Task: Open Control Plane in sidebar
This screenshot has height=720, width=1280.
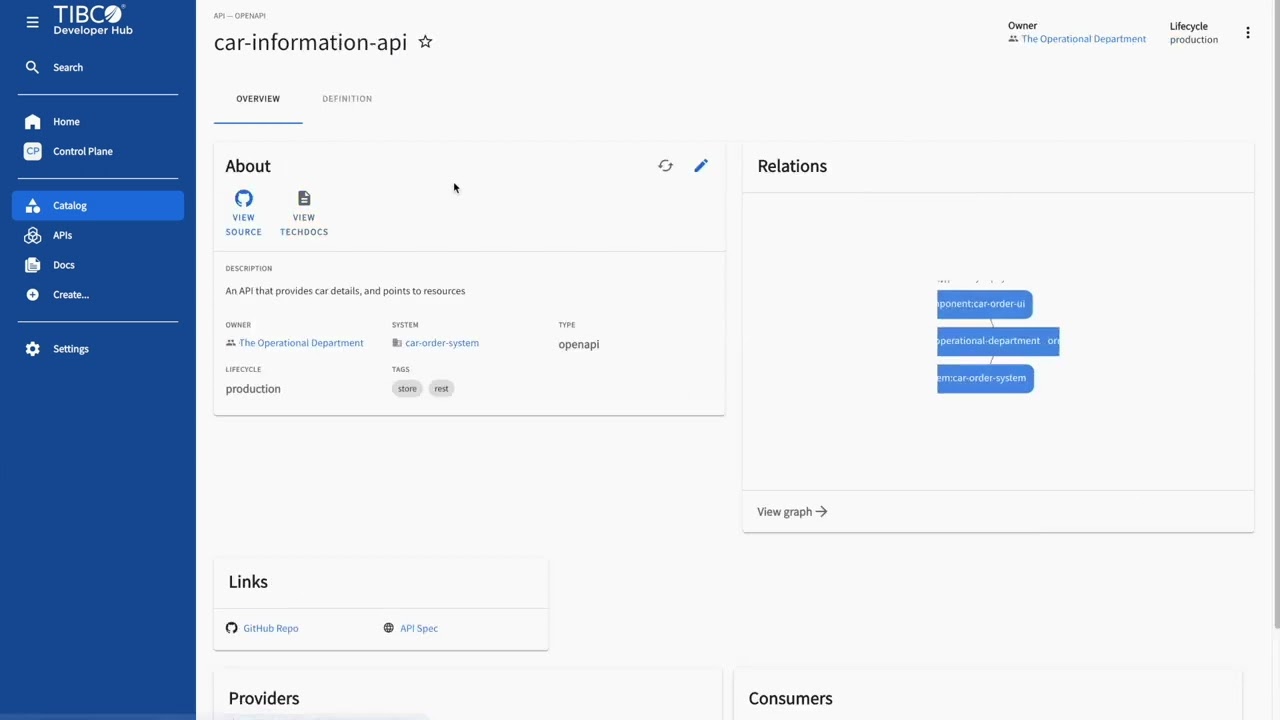Action: coord(83,151)
